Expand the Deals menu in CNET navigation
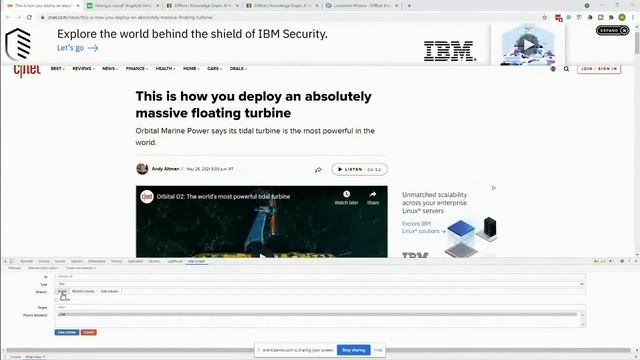Screen dimensions: 640x360 pyautogui.click(x=238, y=69)
